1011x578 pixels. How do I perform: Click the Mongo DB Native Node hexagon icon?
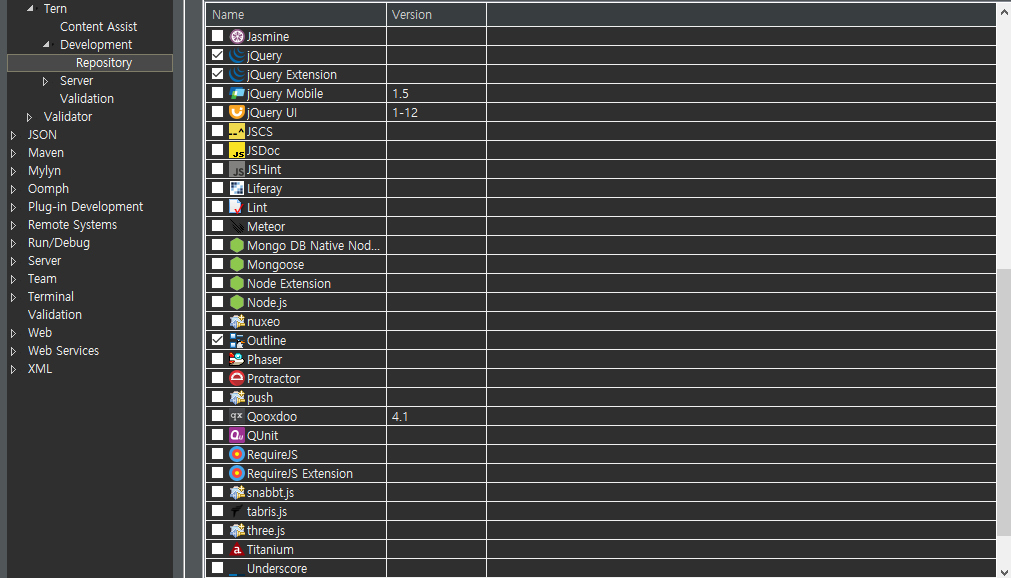coord(237,246)
